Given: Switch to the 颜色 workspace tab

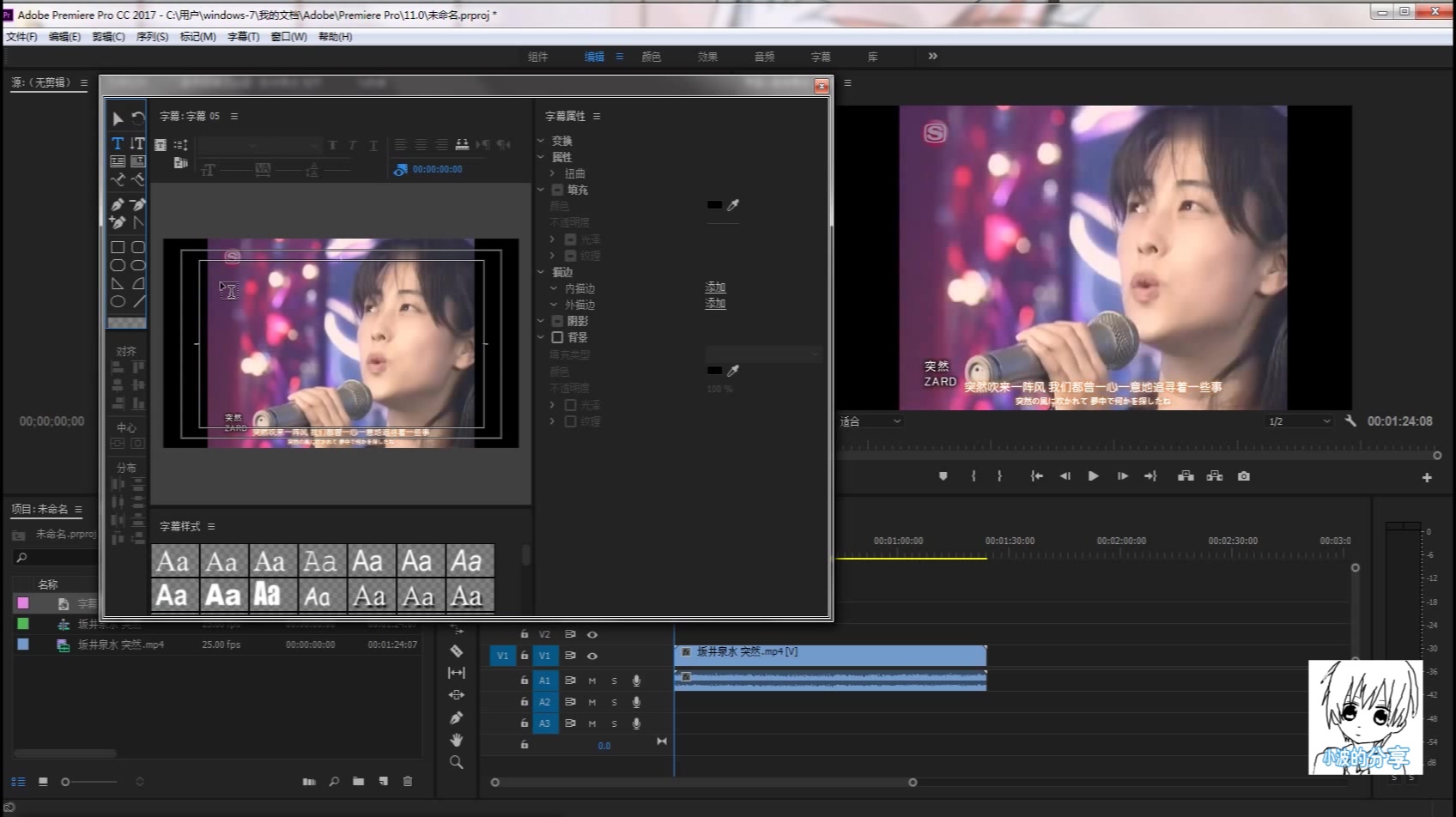Looking at the screenshot, I should (x=652, y=57).
